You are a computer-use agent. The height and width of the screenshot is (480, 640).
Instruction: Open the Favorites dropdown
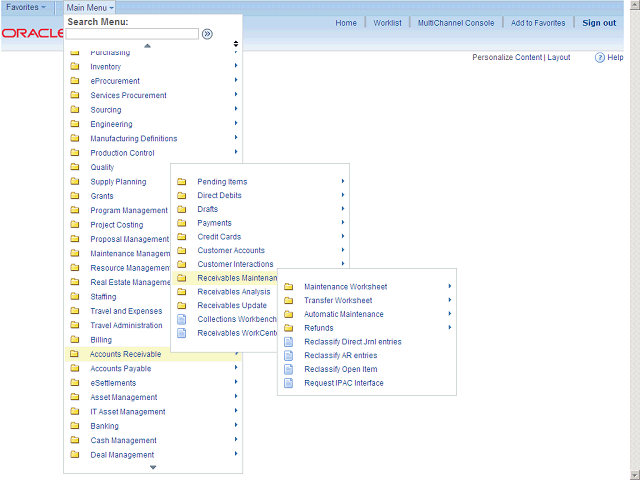point(26,7)
